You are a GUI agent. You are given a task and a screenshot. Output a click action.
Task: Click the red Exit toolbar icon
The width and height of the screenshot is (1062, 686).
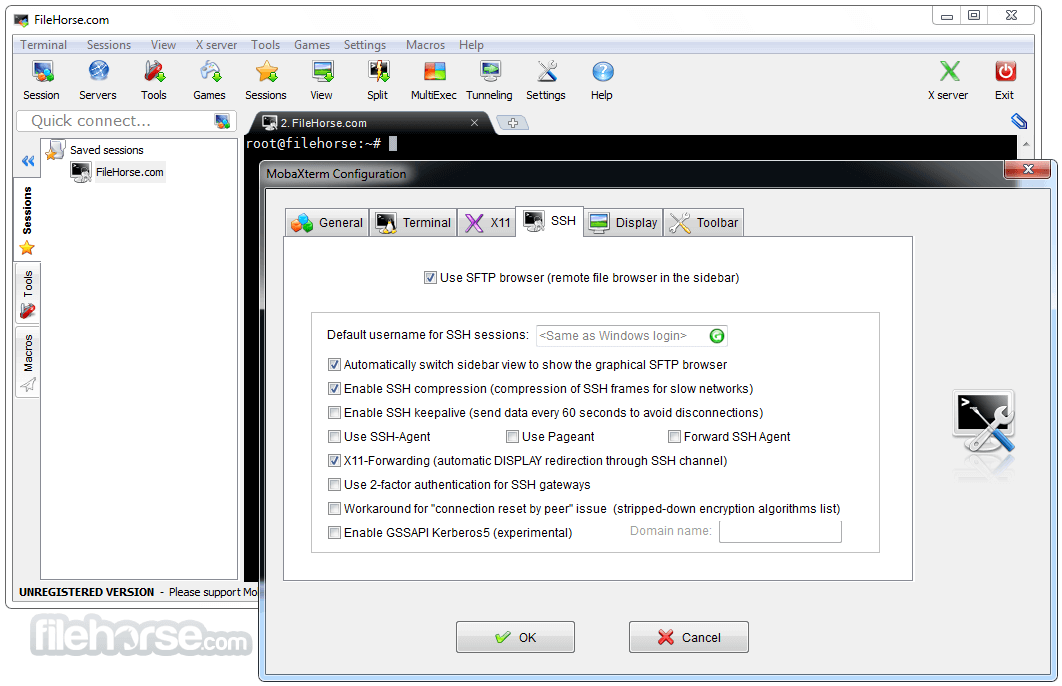[1004, 80]
